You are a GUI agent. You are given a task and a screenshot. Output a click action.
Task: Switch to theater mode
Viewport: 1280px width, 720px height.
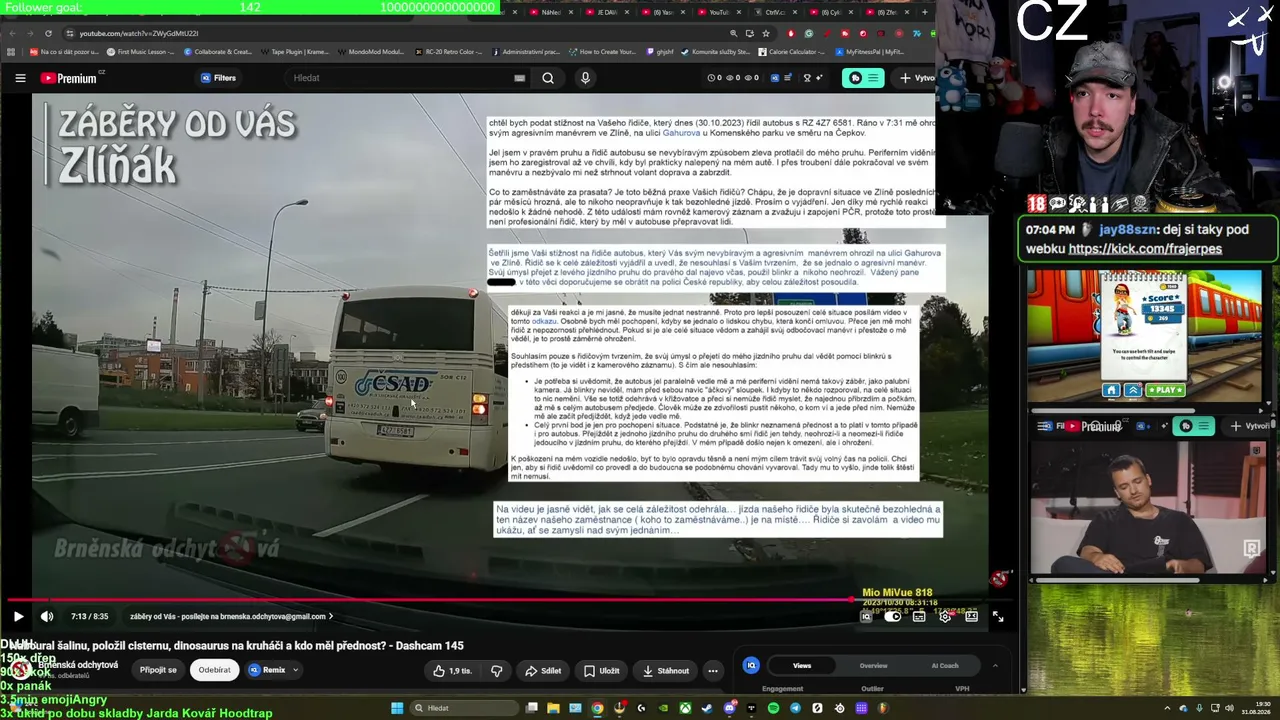[971, 616]
